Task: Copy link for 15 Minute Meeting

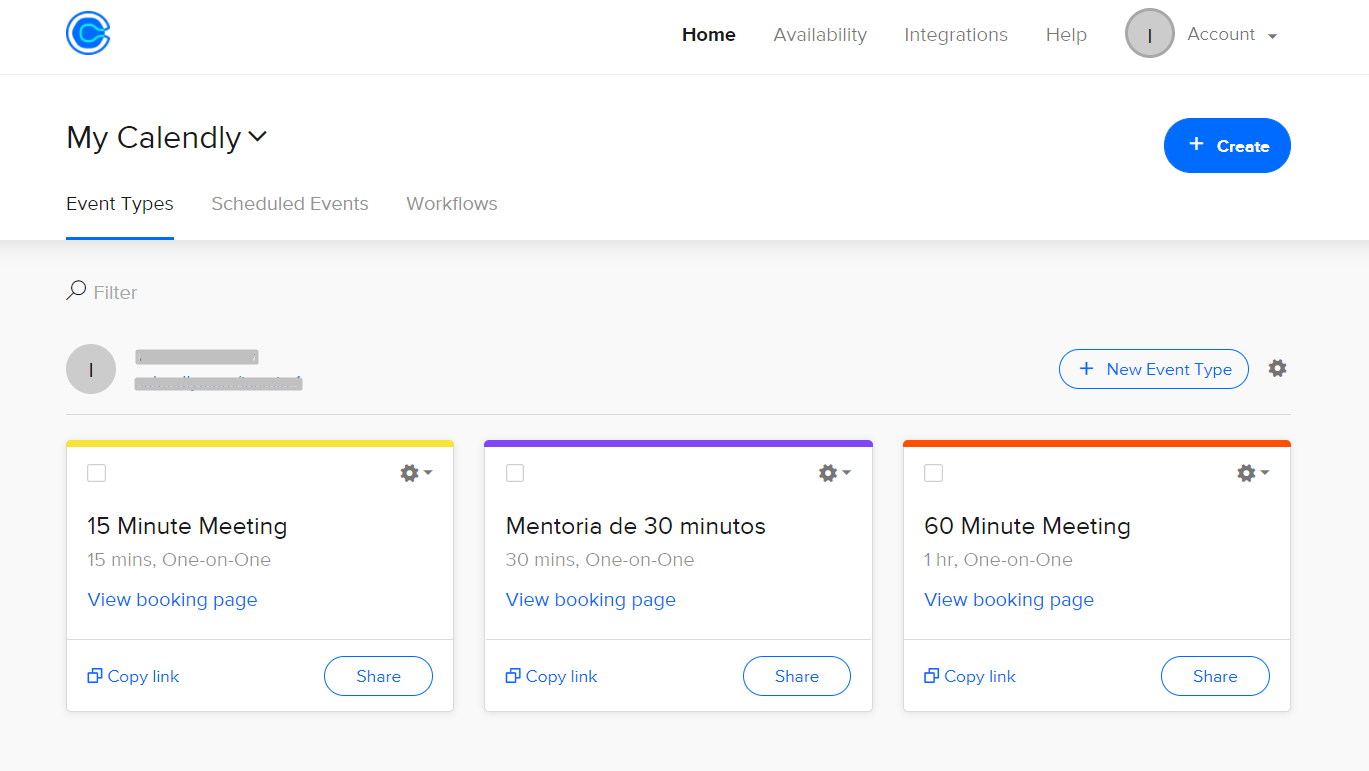Action: pos(133,676)
